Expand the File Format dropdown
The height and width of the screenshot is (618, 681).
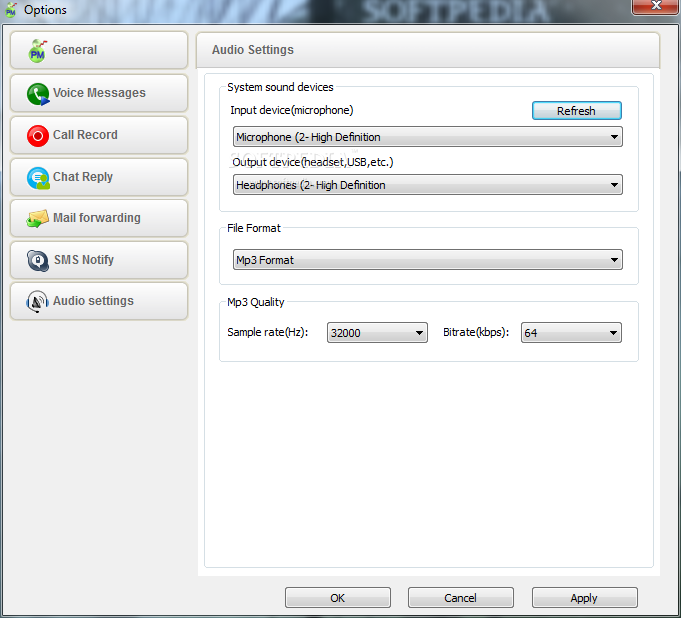pyautogui.click(x=428, y=260)
